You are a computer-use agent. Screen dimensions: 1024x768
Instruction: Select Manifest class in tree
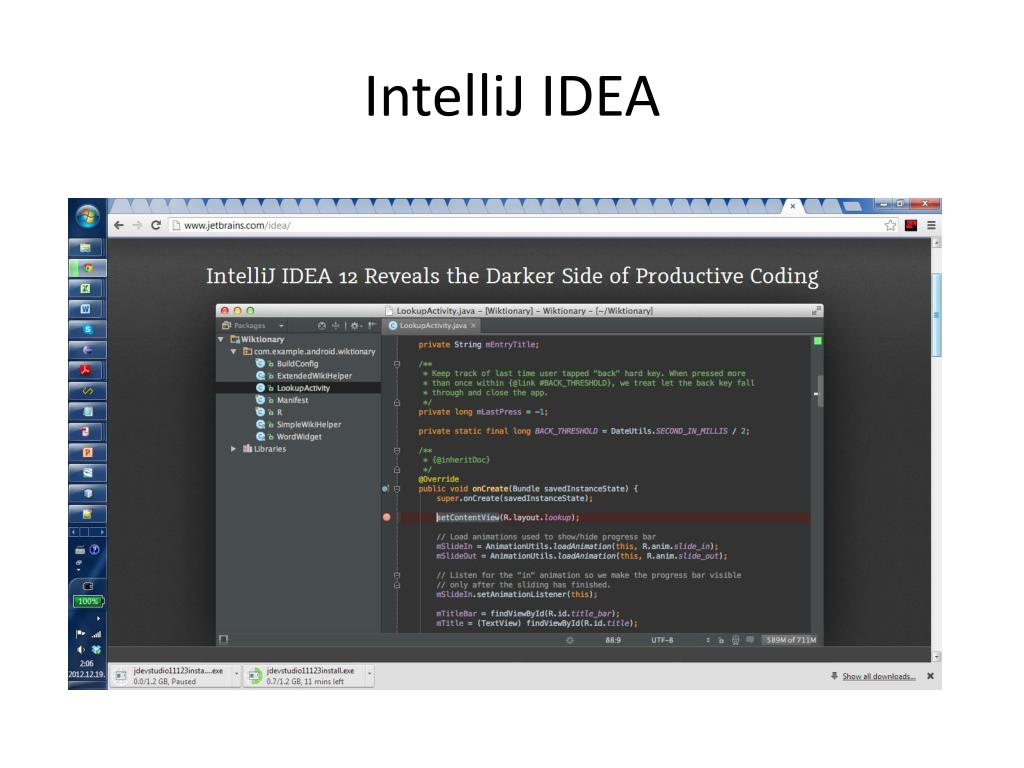pos(292,400)
